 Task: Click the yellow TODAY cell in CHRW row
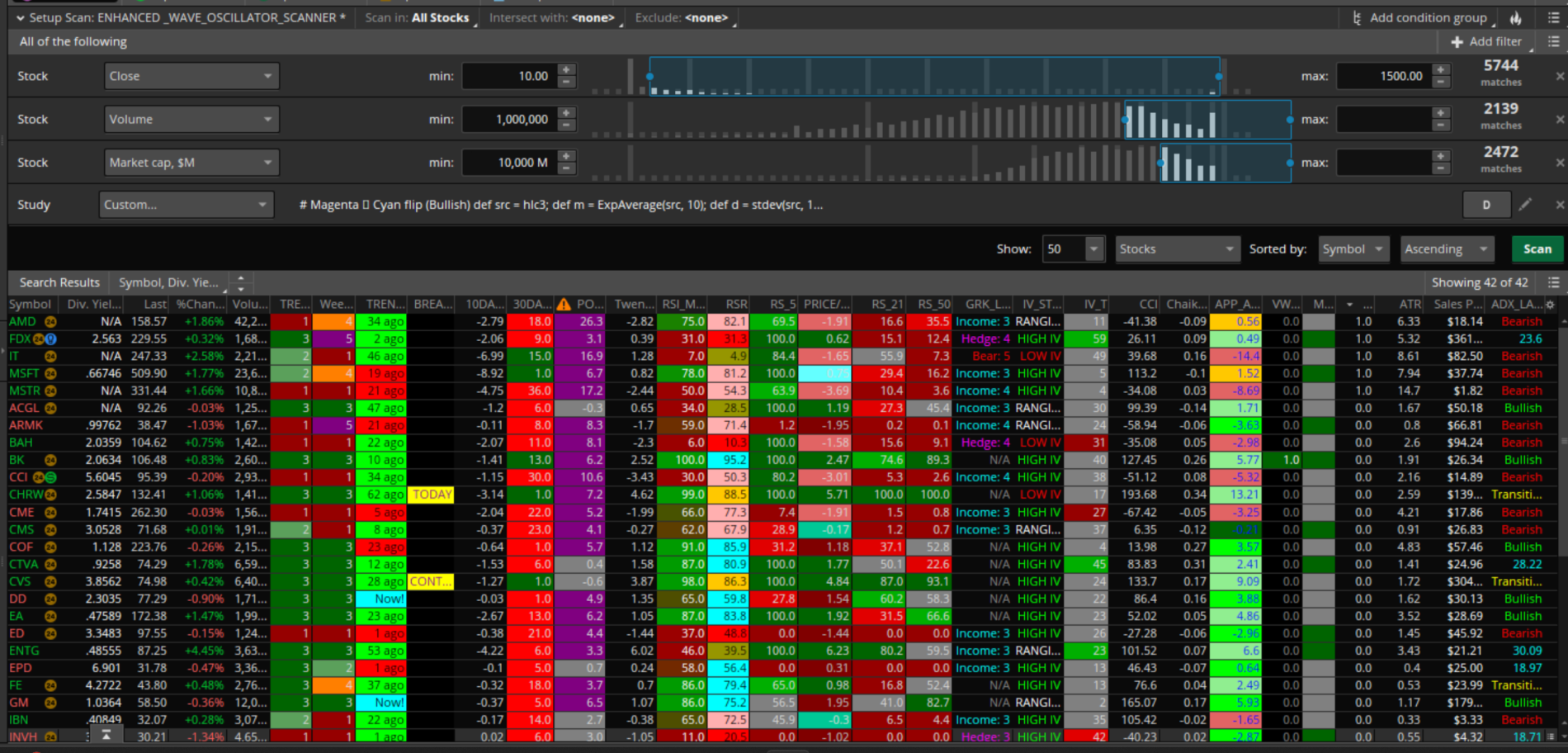click(432, 495)
